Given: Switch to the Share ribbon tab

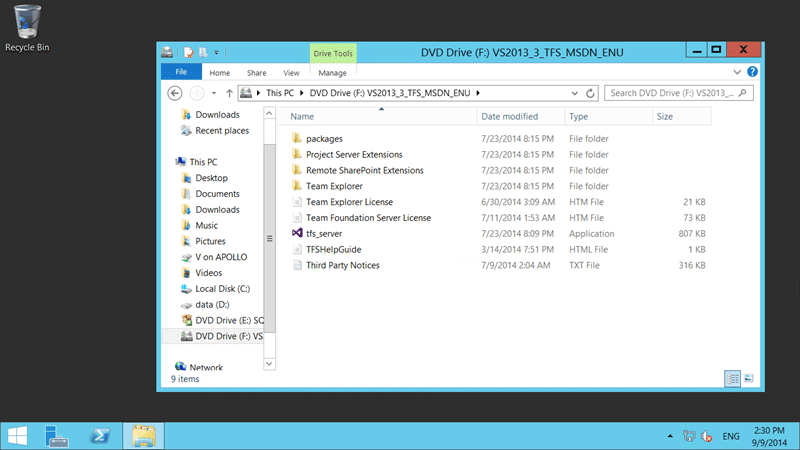Looking at the screenshot, I should tap(256, 73).
